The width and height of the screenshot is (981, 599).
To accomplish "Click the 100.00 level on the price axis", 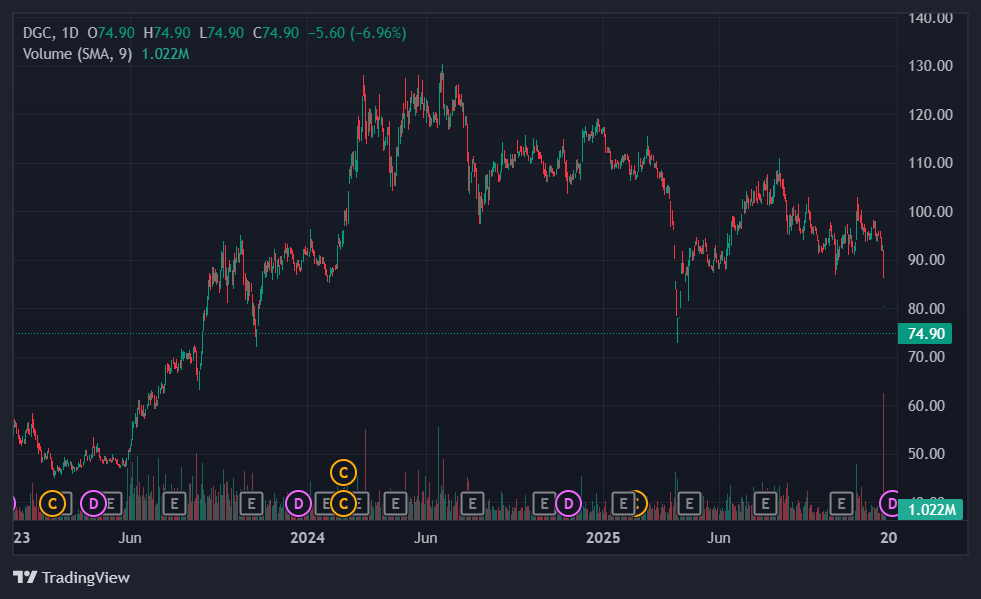I will (x=930, y=212).
